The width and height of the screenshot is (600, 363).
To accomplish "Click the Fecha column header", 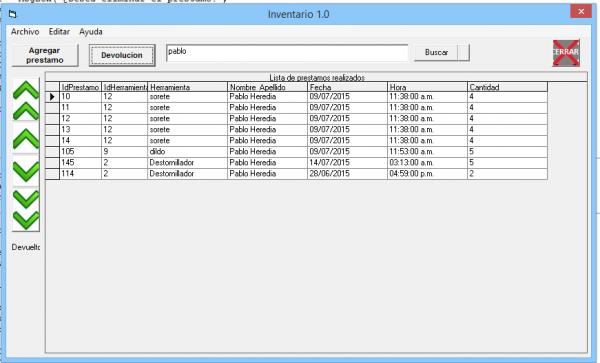I will (347, 87).
